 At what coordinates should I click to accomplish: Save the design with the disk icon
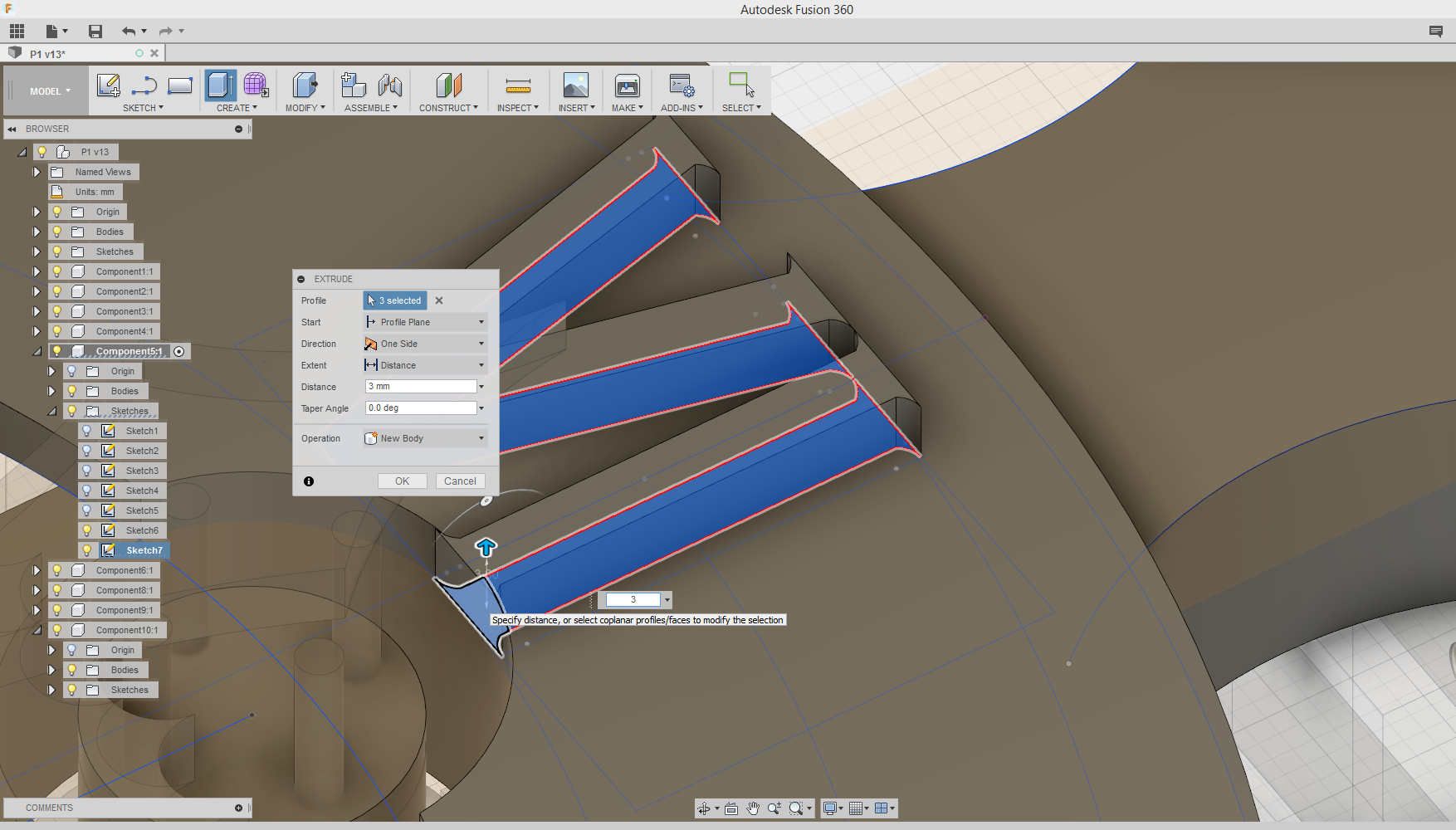[x=95, y=32]
